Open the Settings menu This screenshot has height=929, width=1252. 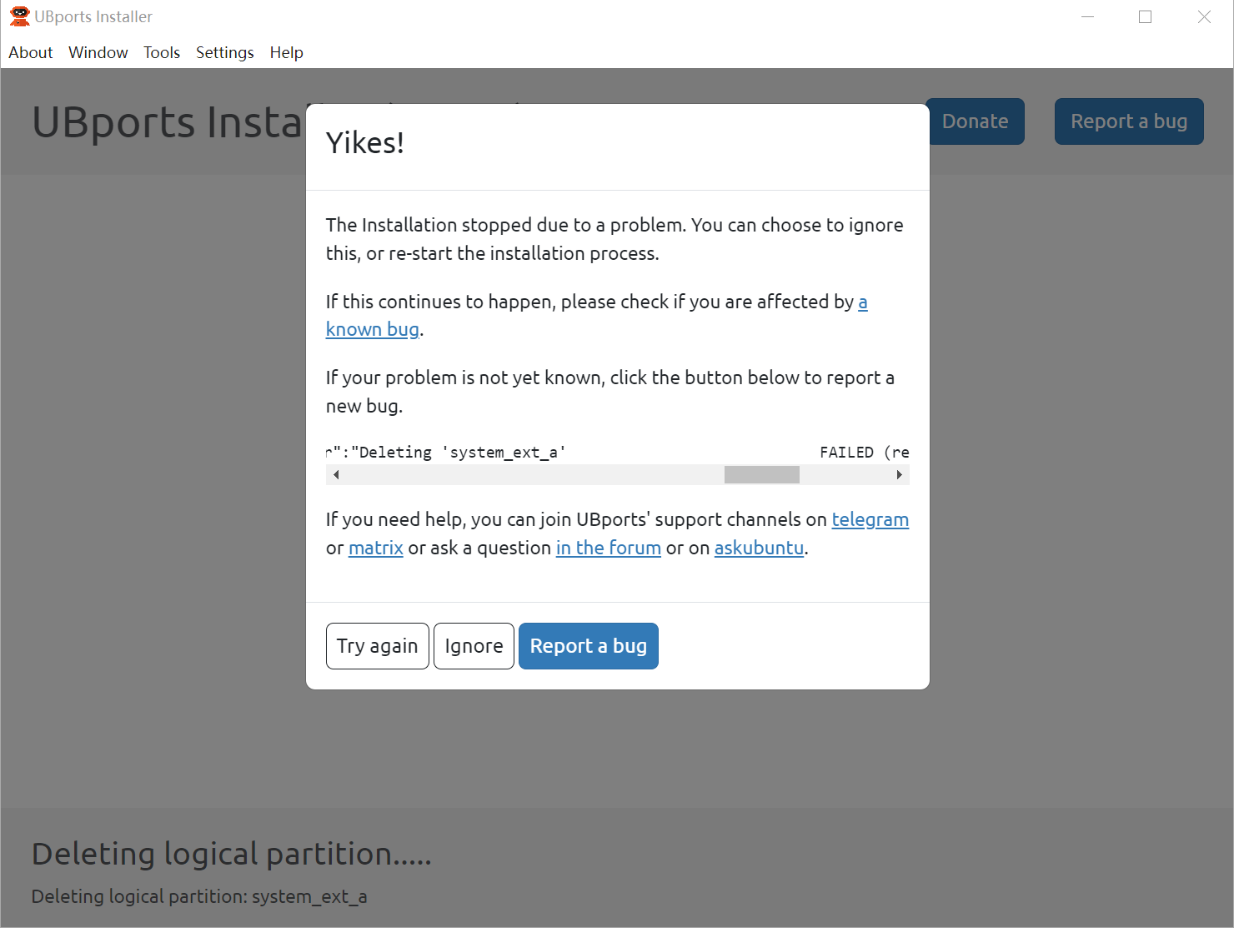tap(225, 52)
